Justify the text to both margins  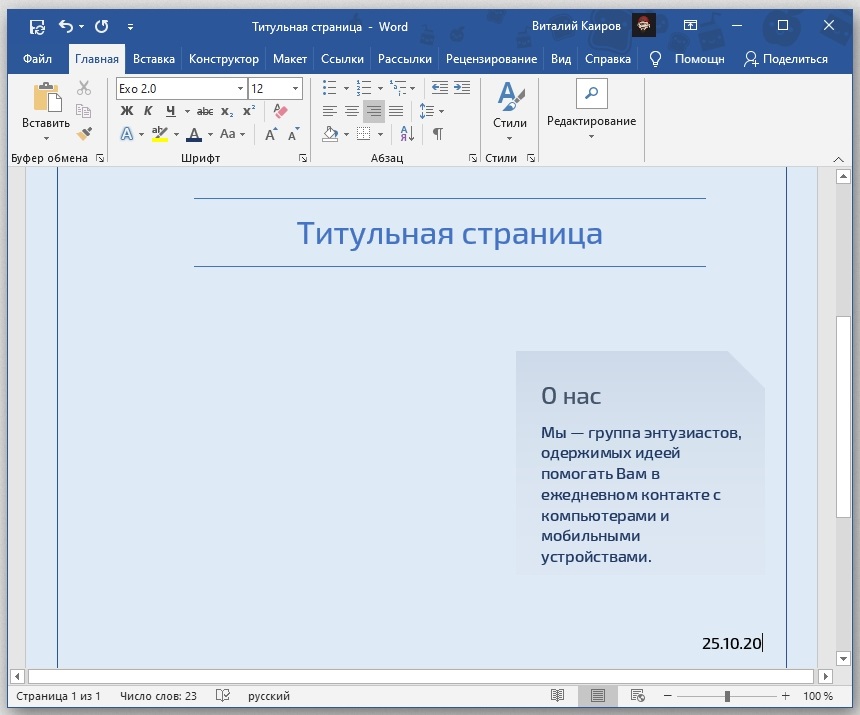point(396,111)
